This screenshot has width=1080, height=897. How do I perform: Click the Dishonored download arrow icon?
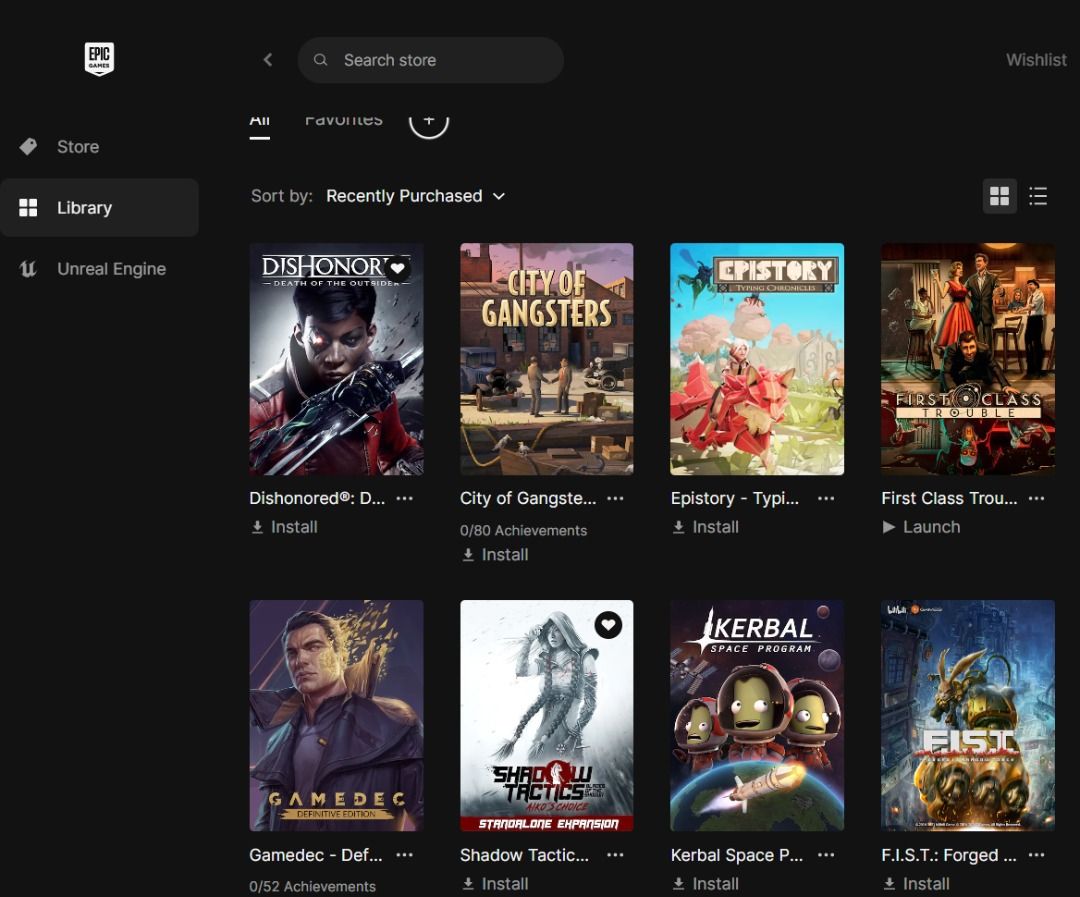pos(257,527)
